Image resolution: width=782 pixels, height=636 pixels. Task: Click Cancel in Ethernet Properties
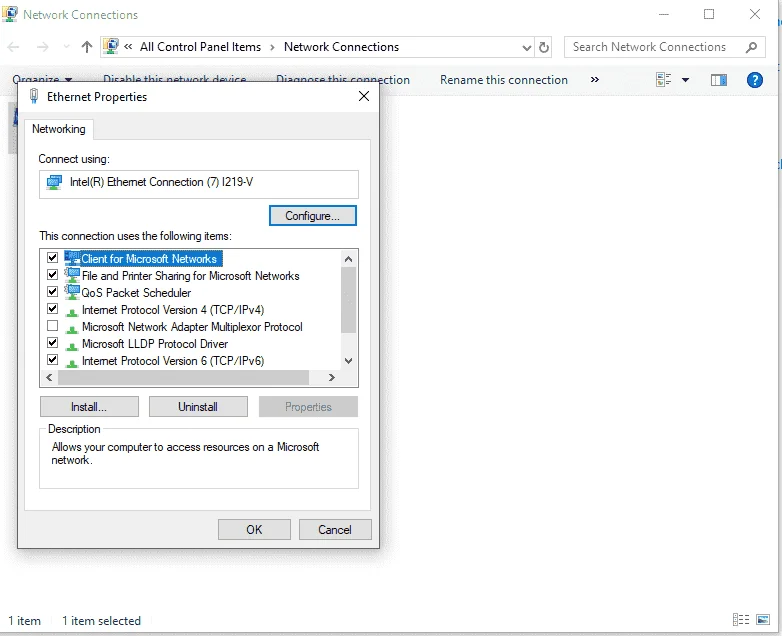(335, 530)
